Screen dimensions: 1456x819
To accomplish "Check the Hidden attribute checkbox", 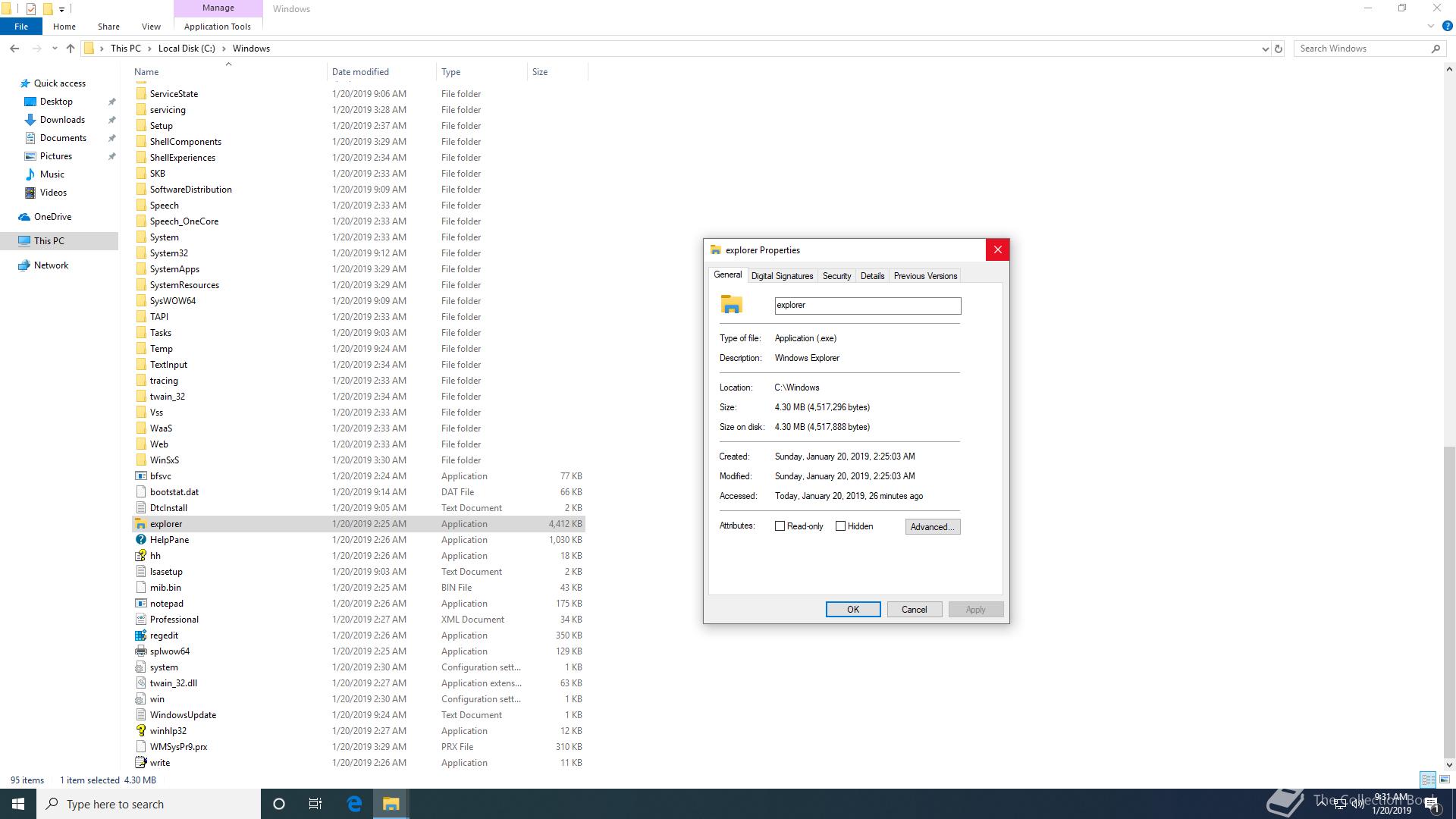I will (840, 526).
